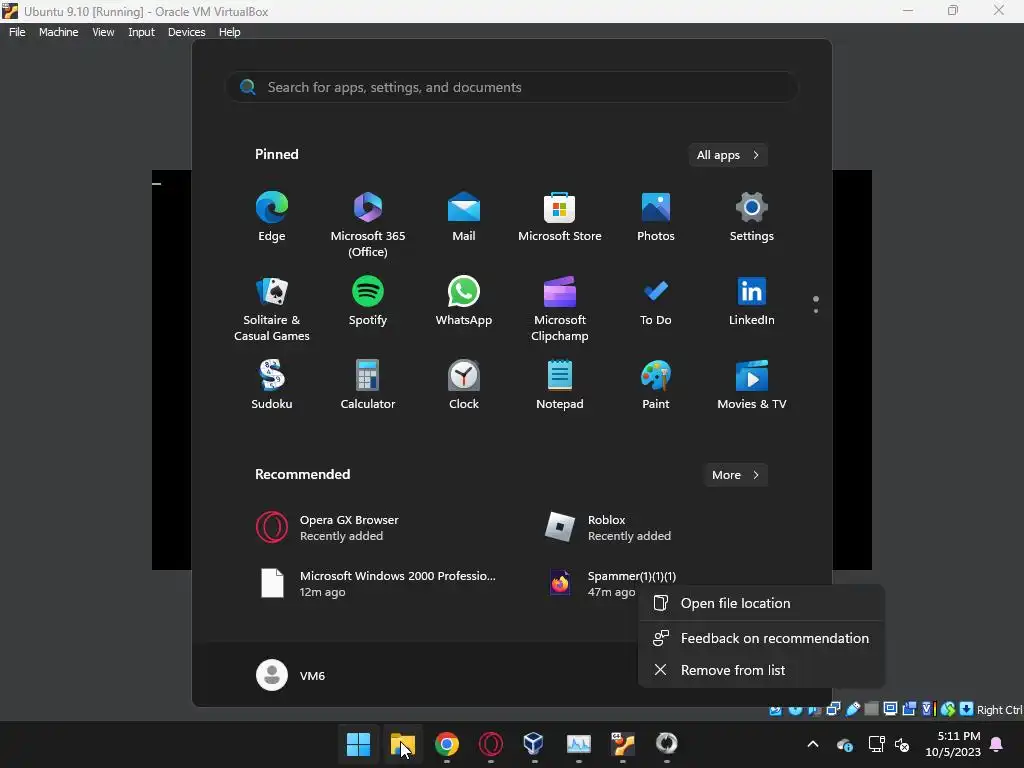This screenshot has width=1024, height=768.
Task: Click the Start menu search box
Action: click(x=512, y=87)
